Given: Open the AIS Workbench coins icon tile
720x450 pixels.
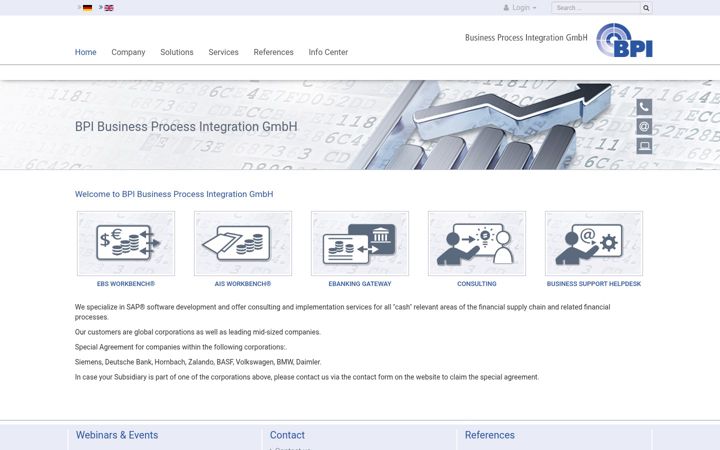Looking at the screenshot, I should tap(243, 243).
